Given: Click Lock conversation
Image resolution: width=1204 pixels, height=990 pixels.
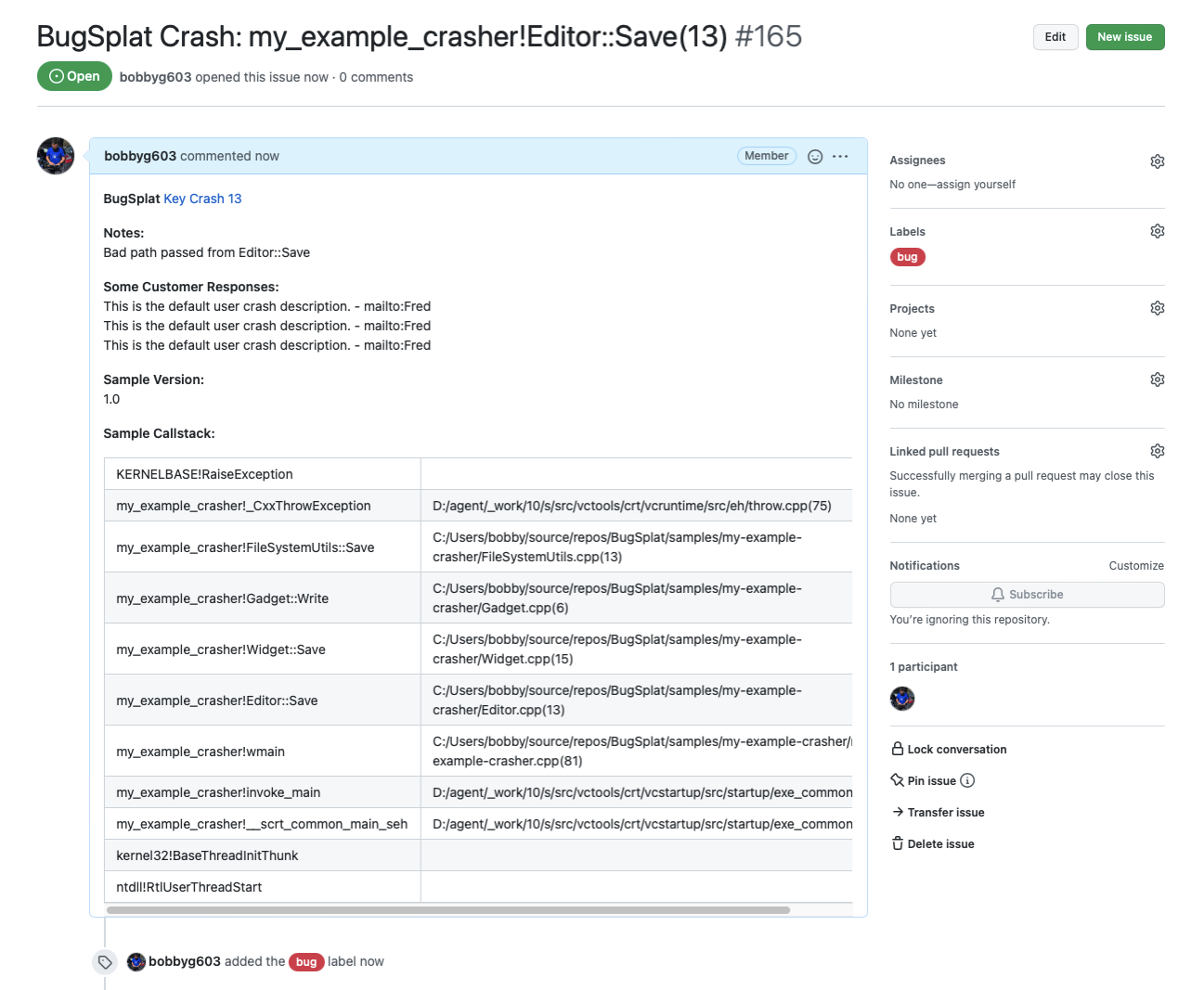Looking at the screenshot, I should (949, 750).
